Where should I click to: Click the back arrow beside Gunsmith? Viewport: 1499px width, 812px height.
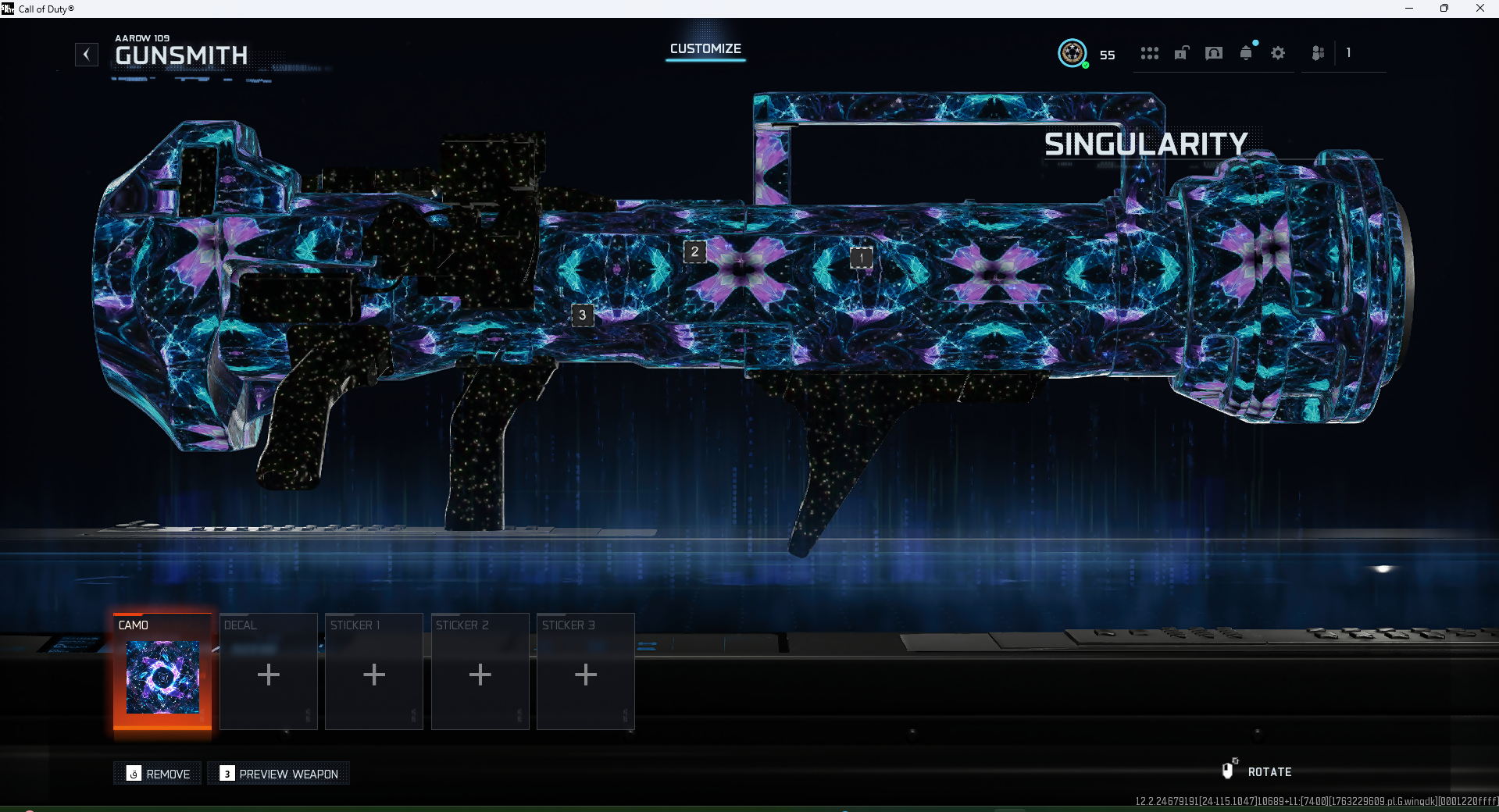click(x=87, y=55)
